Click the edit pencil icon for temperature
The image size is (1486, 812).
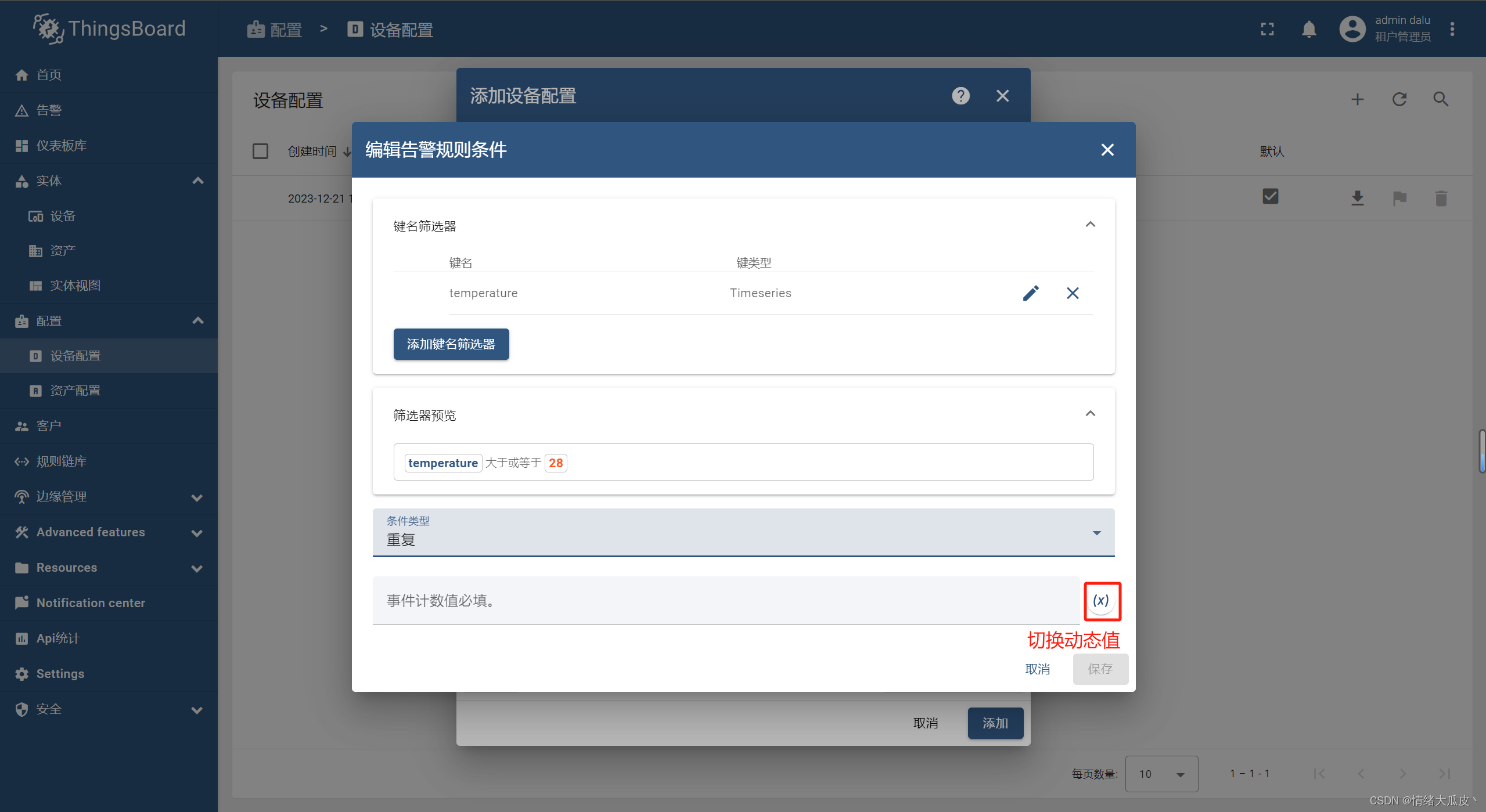click(x=1030, y=293)
